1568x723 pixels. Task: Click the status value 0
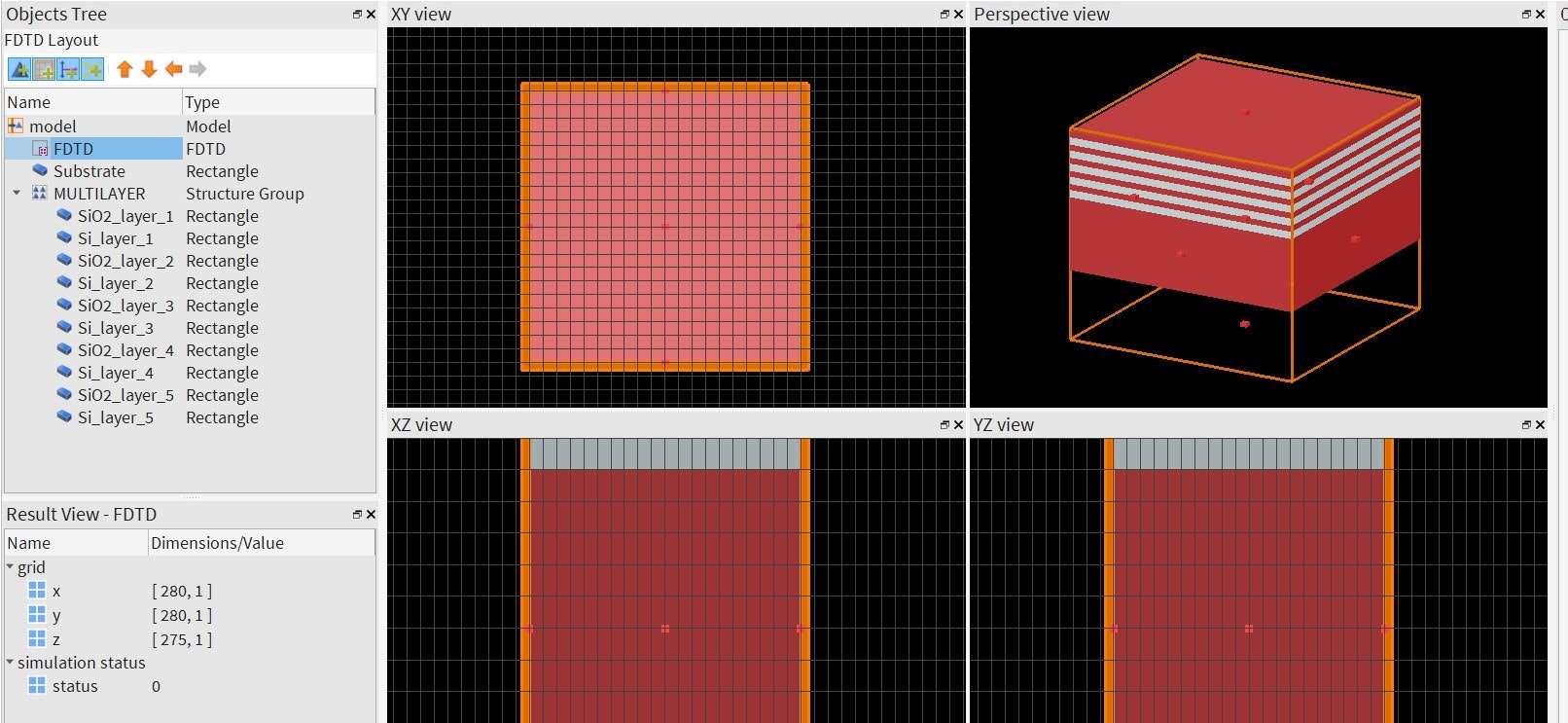click(156, 686)
